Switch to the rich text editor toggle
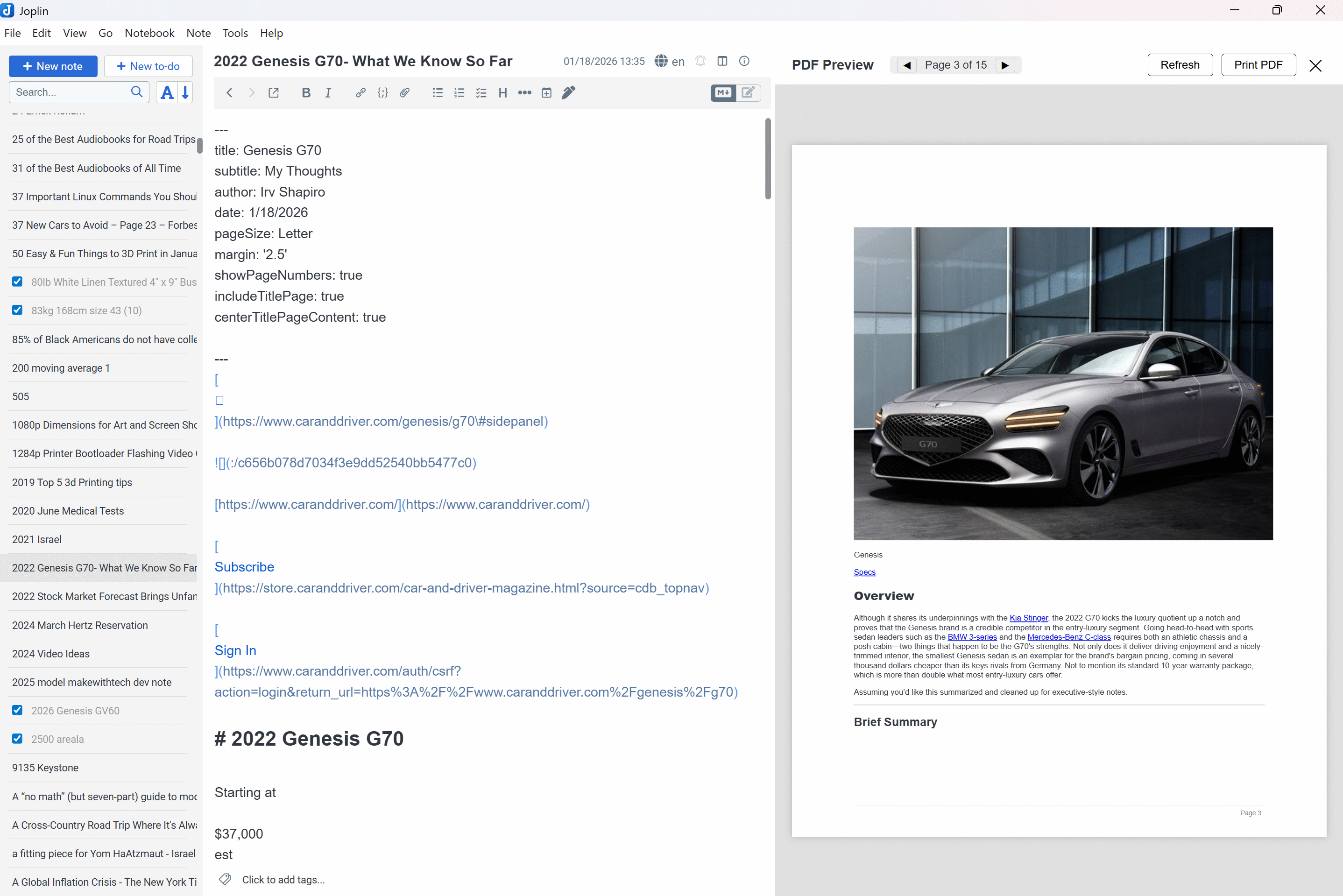 [748, 92]
